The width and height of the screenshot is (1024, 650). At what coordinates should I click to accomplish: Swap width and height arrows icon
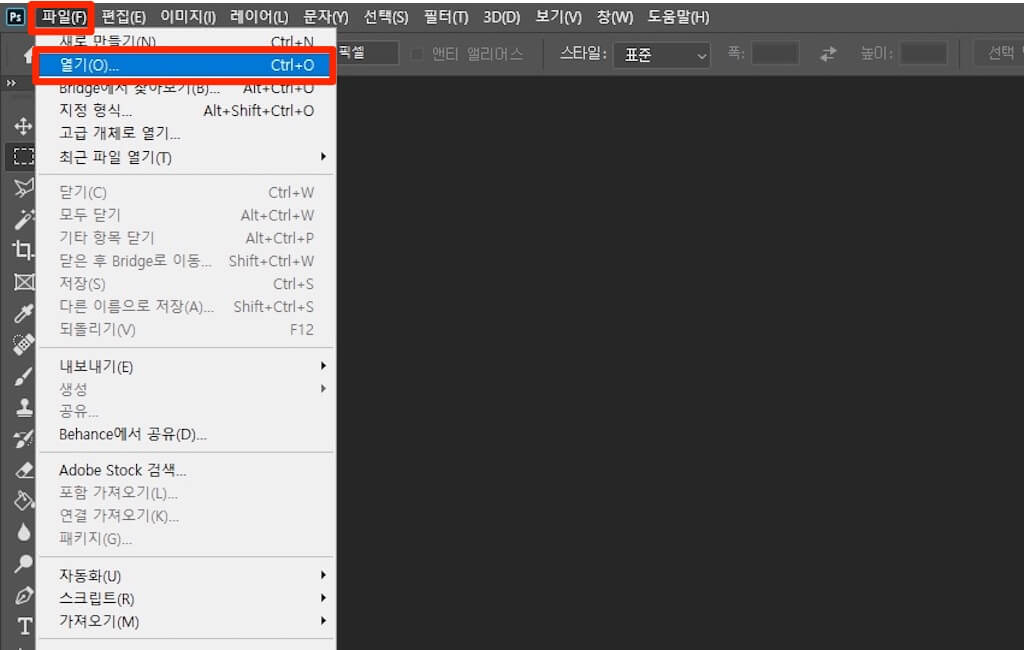click(827, 54)
